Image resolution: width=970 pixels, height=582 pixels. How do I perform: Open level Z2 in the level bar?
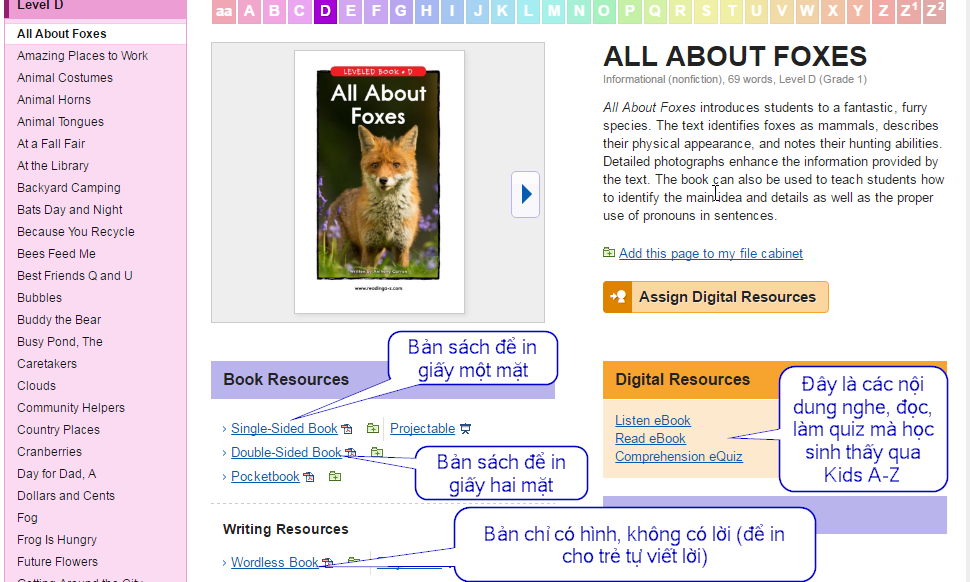[x=934, y=12]
